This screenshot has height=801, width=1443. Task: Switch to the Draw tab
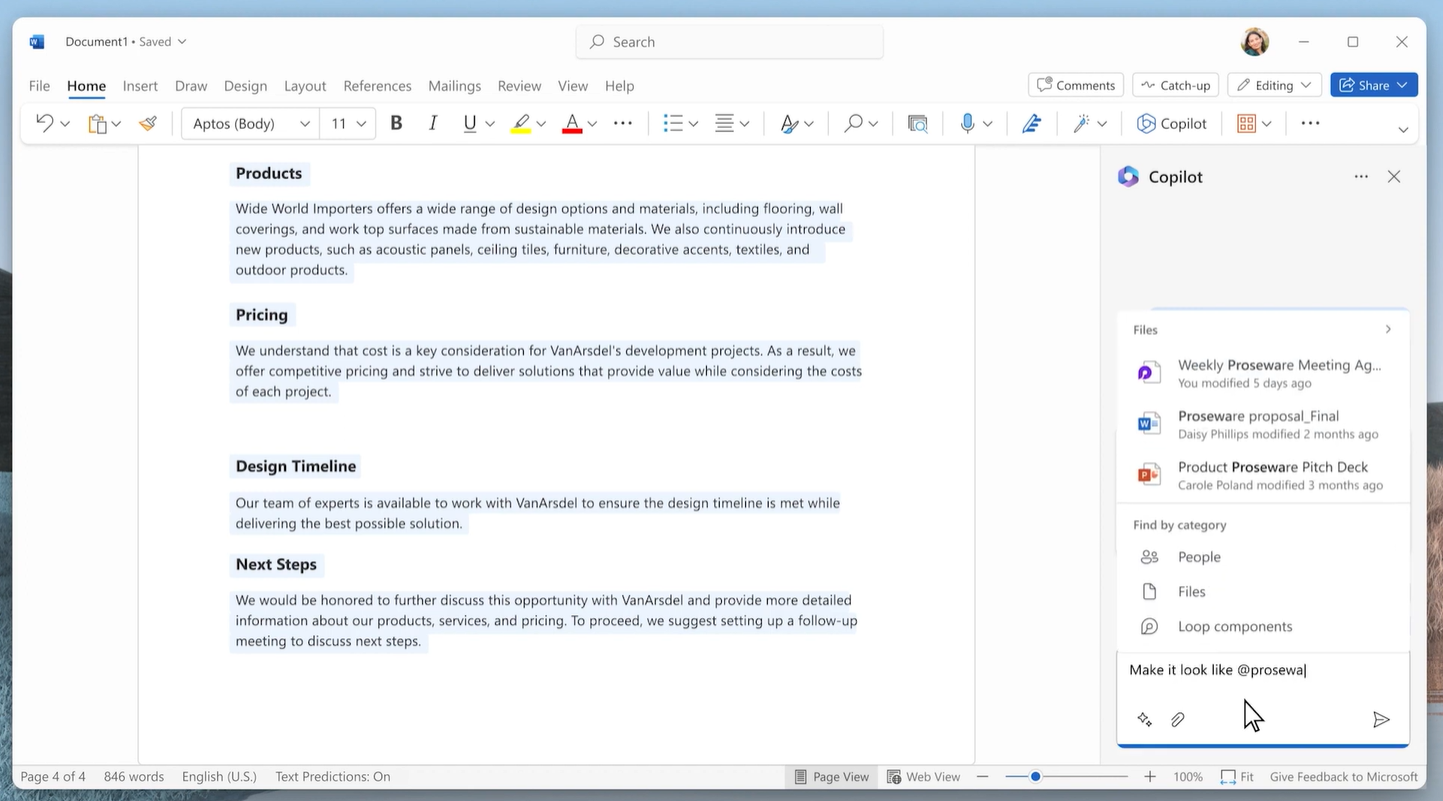pos(191,86)
